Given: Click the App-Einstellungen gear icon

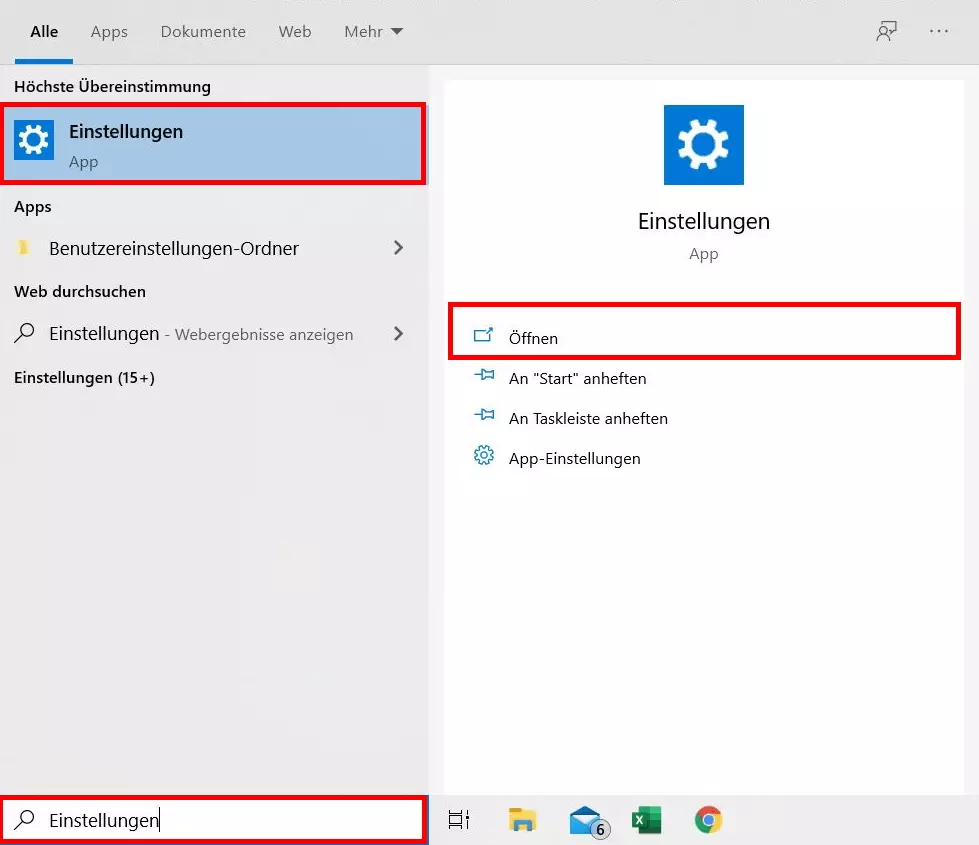Looking at the screenshot, I should tap(483, 455).
